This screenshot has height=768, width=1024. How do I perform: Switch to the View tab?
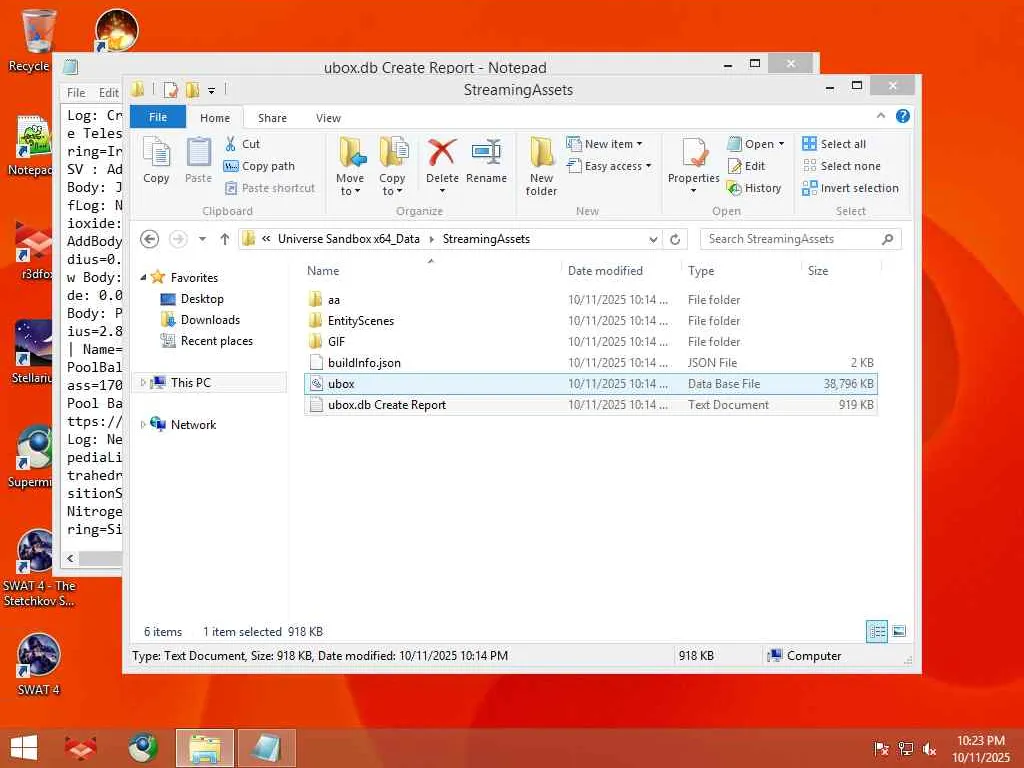click(328, 118)
